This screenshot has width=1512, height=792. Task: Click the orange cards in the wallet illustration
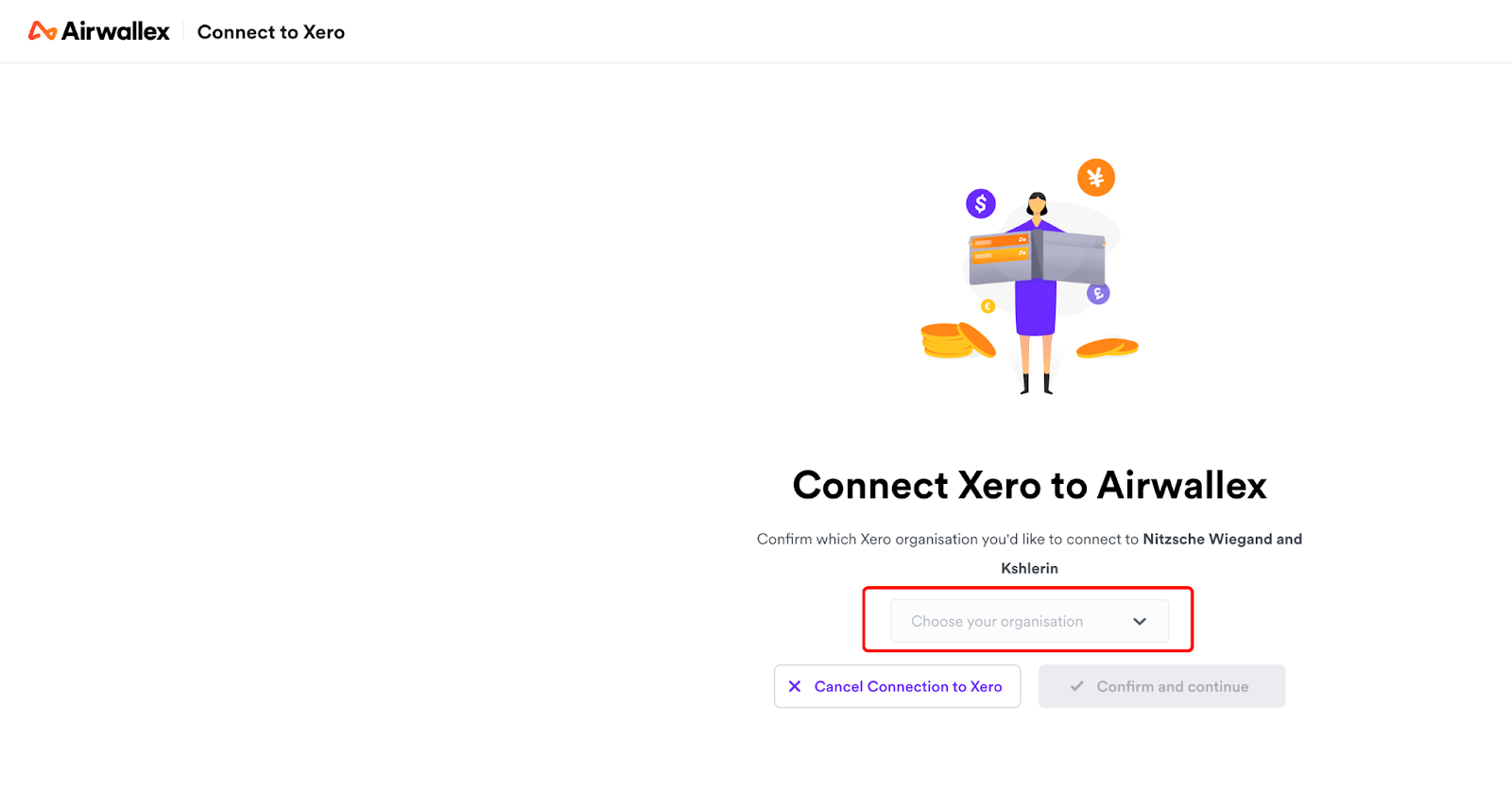(x=1001, y=248)
